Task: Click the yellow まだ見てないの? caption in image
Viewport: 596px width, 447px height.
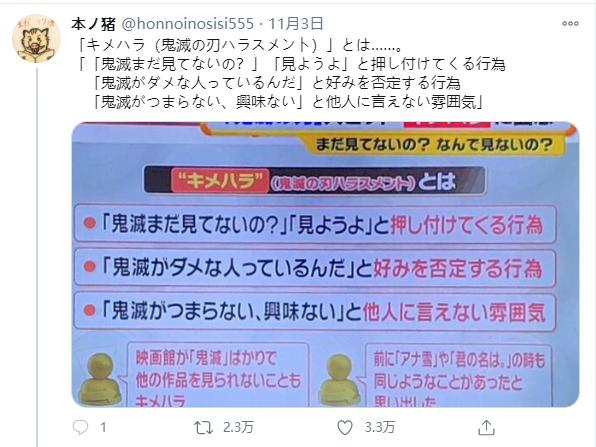Action: (x=434, y=144)
